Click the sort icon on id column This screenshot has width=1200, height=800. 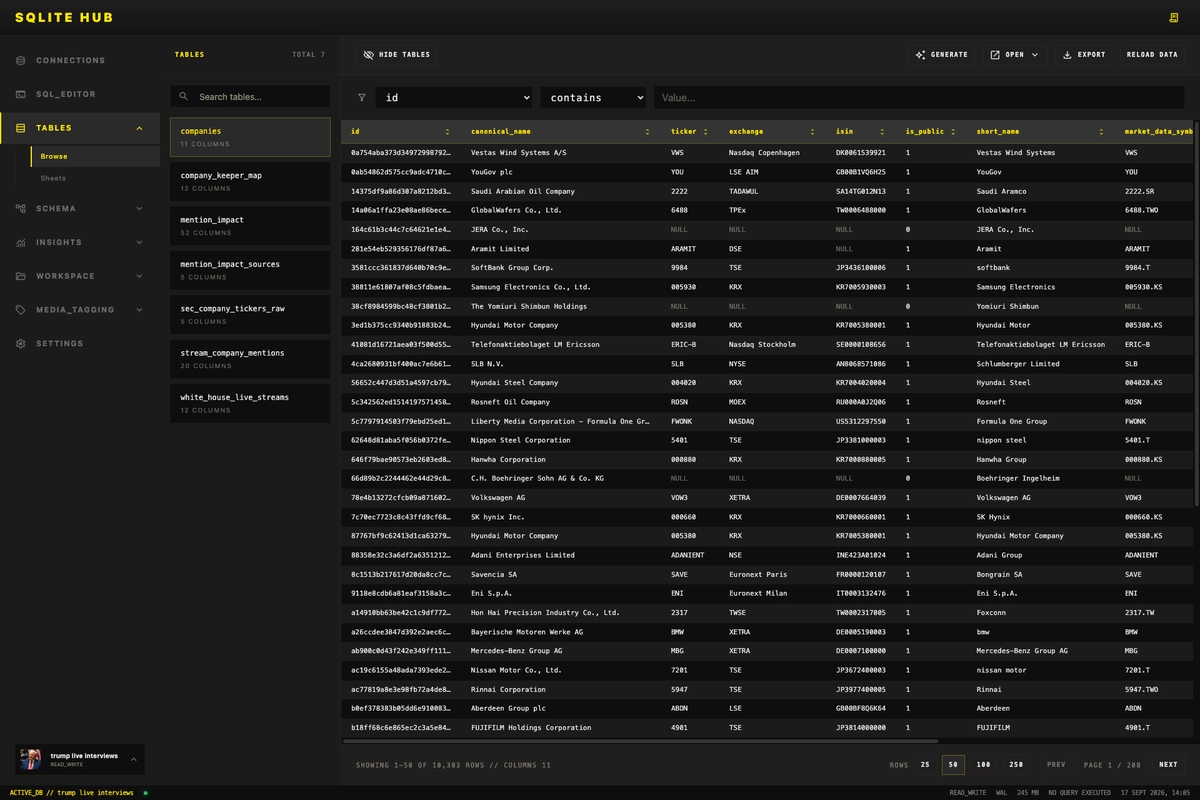click(447, 132)
